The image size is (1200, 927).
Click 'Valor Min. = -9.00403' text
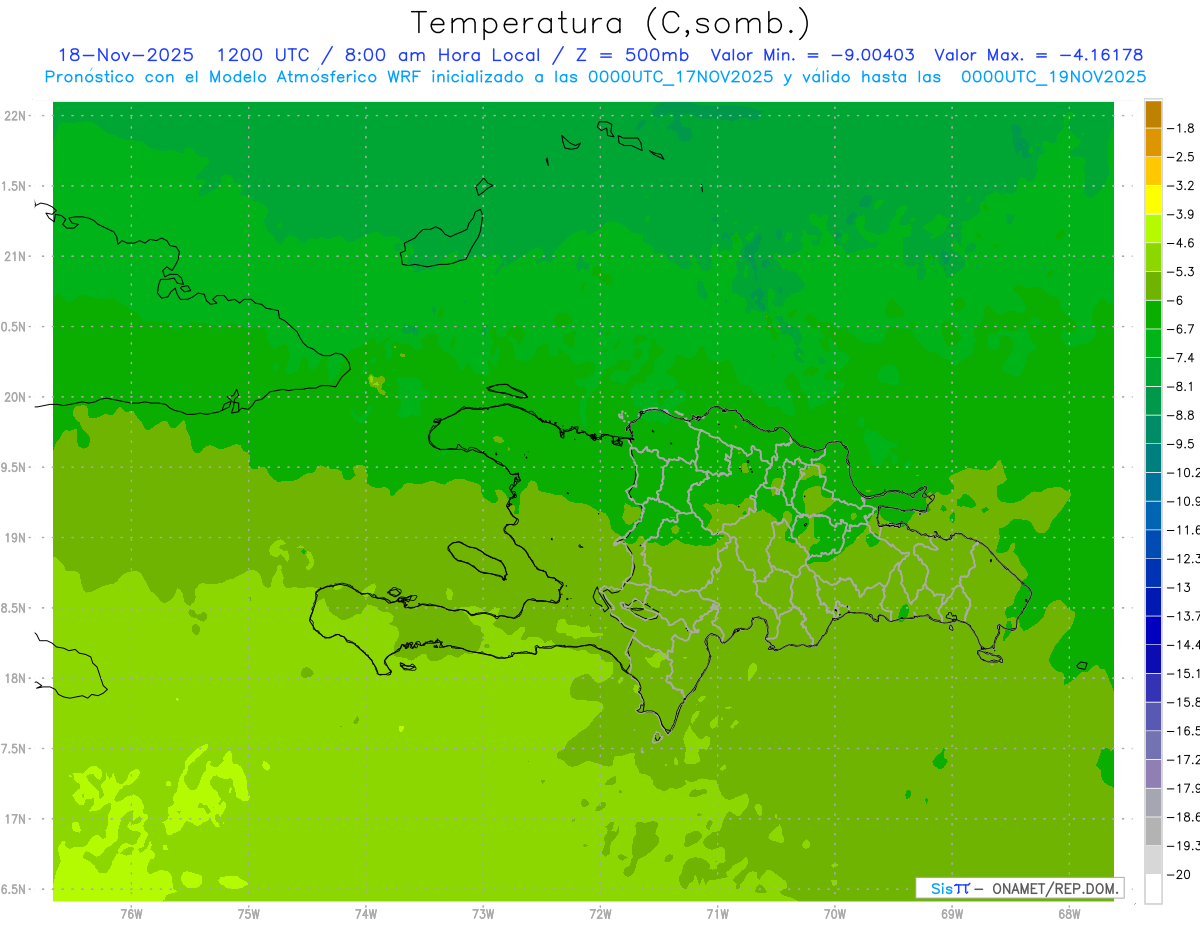coord(812,55)
